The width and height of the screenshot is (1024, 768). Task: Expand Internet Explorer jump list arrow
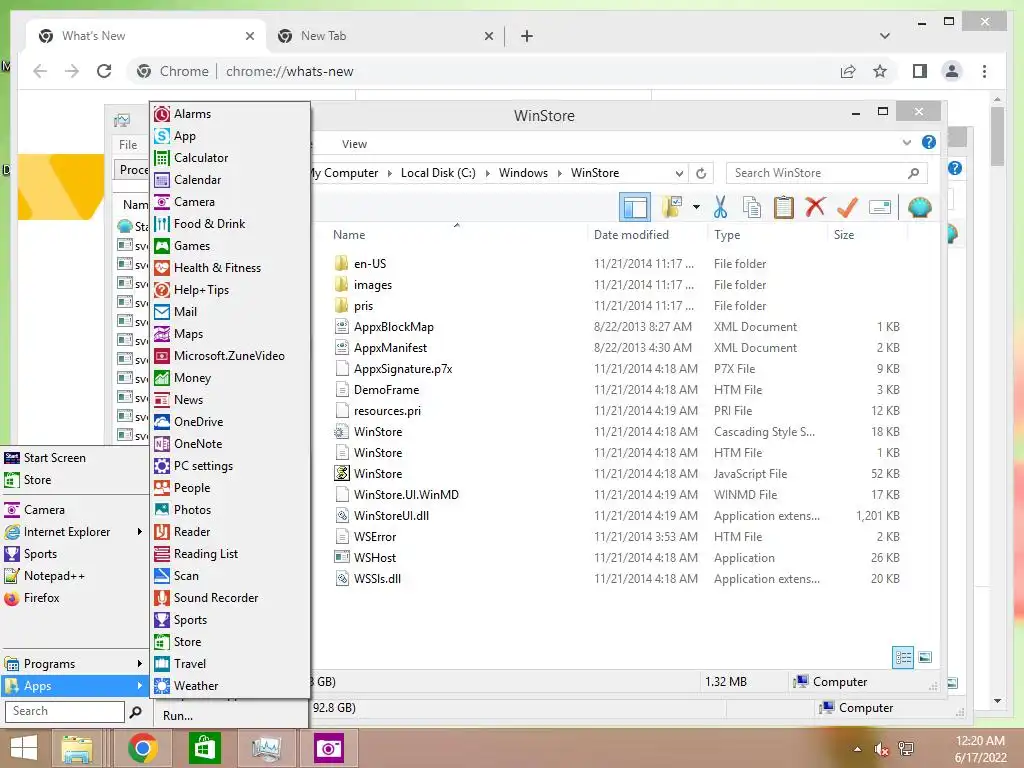139,532
